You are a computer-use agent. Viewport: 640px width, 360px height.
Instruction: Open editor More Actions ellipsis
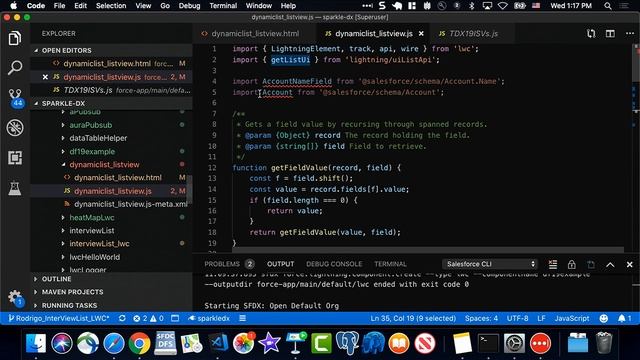click(630, 33)
